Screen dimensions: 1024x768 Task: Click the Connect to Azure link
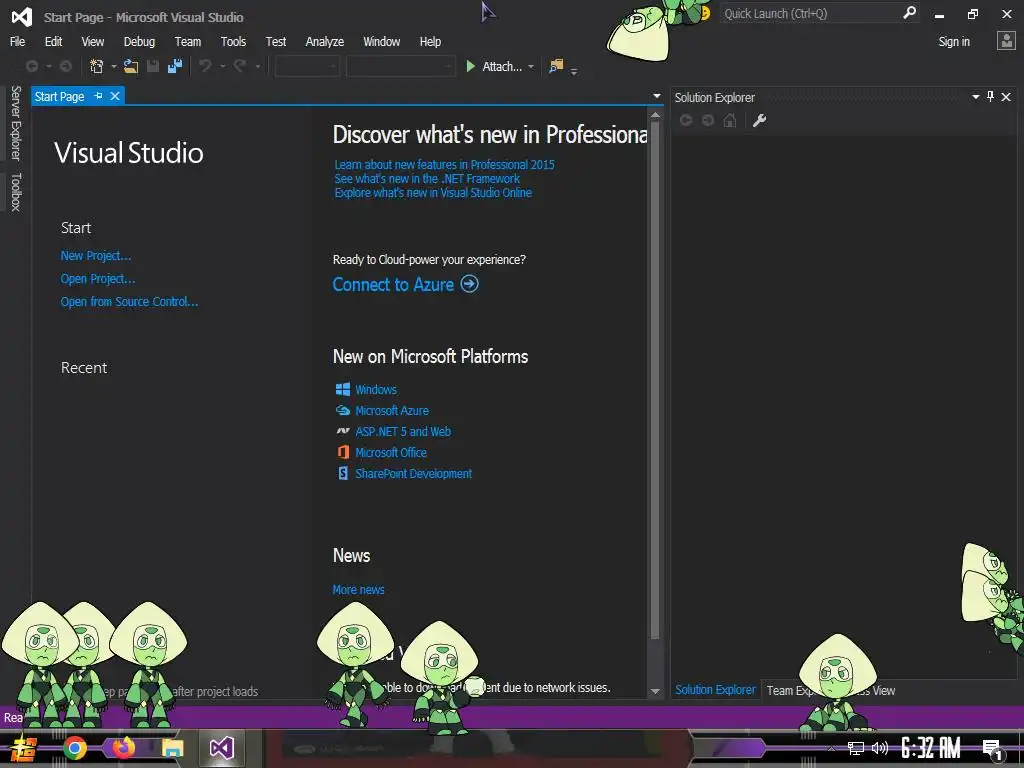pyautogui.click(x=393, y=284)
